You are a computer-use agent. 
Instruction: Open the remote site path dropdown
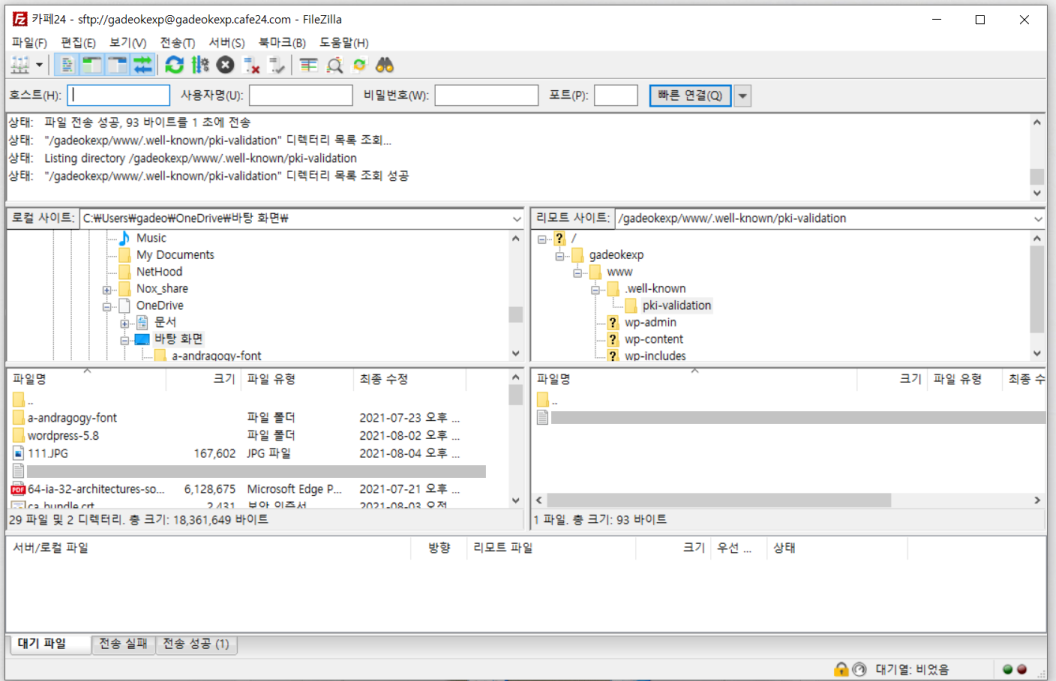(1038, 218)
